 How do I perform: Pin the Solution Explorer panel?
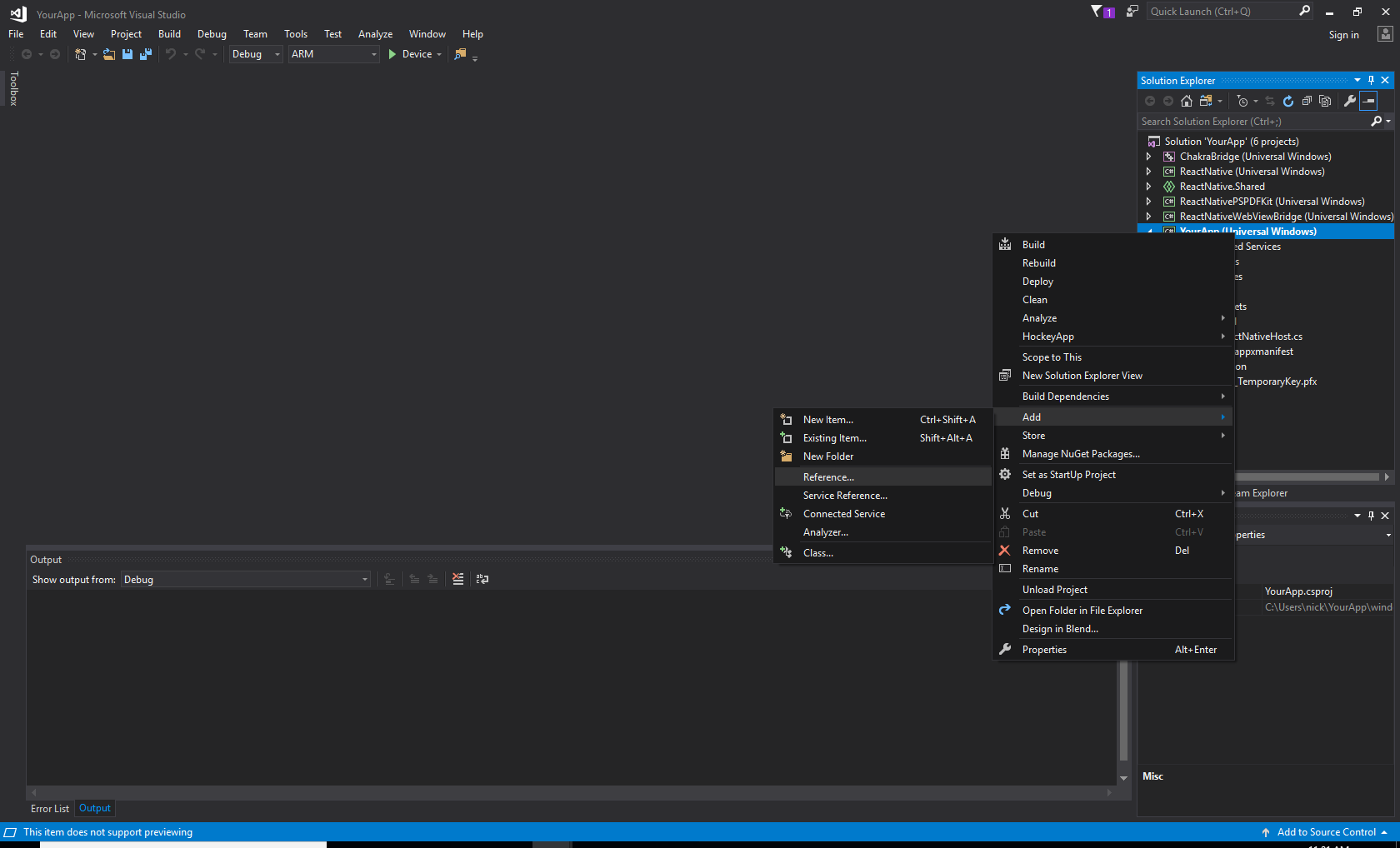pyautogui.click(x=1371, y=81)
